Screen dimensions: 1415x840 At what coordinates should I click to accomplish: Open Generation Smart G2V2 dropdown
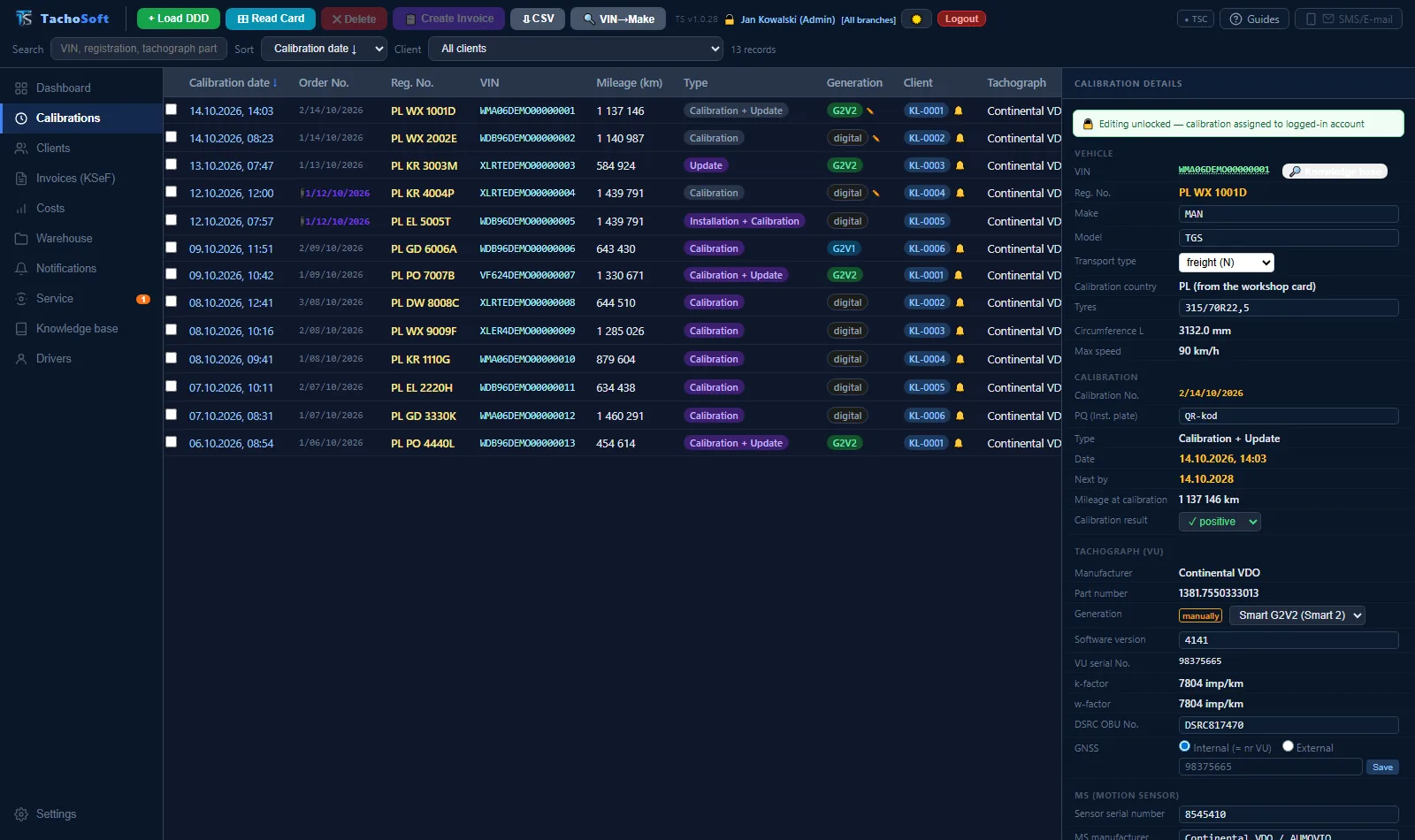click(x=1297, y=615)
